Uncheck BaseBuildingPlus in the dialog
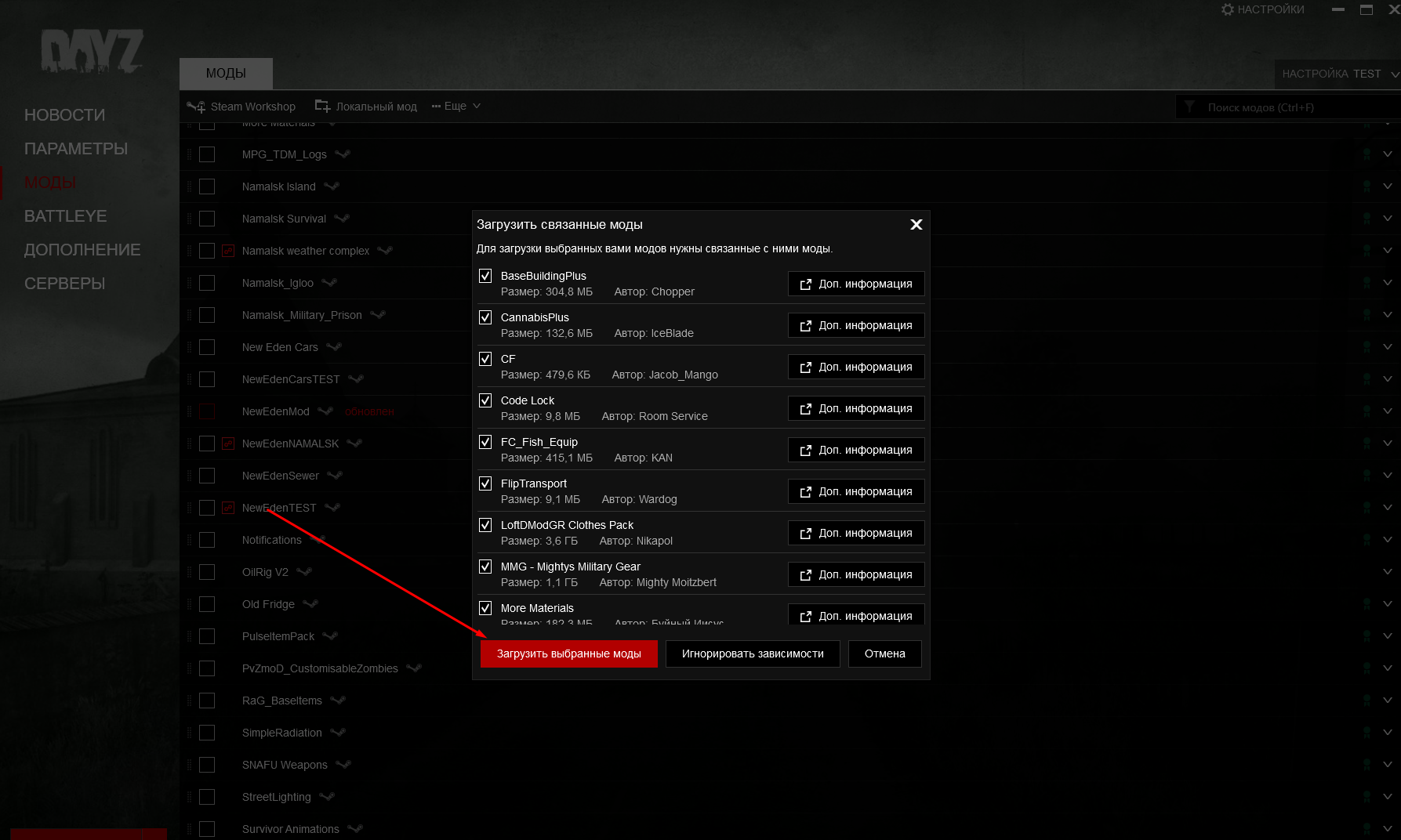Viewport: 1401px width, 840px height. (x=485, y=276)
